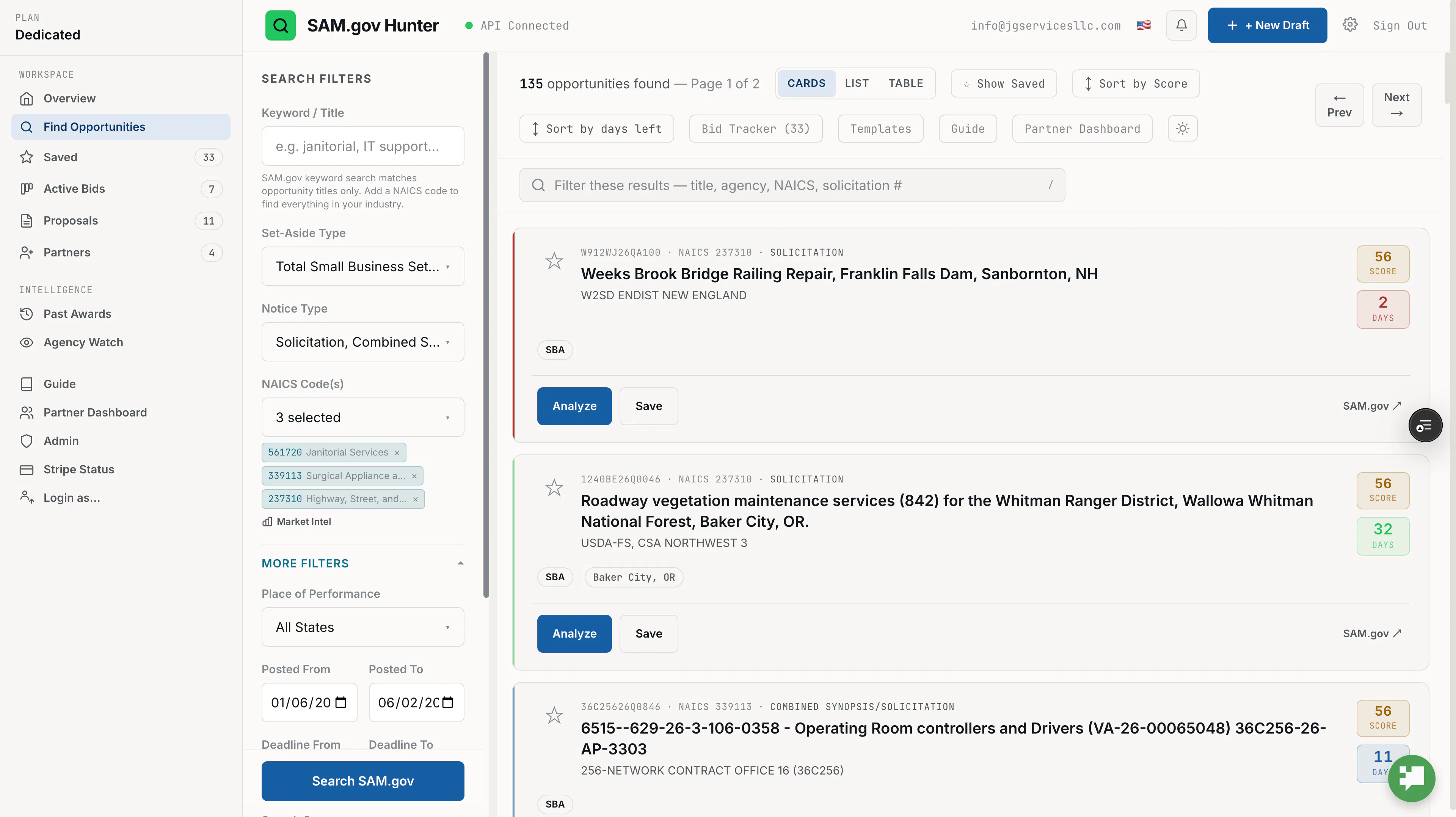Star the Weeks Brook Bridge Railing Repair card

[x=554, y=261]
